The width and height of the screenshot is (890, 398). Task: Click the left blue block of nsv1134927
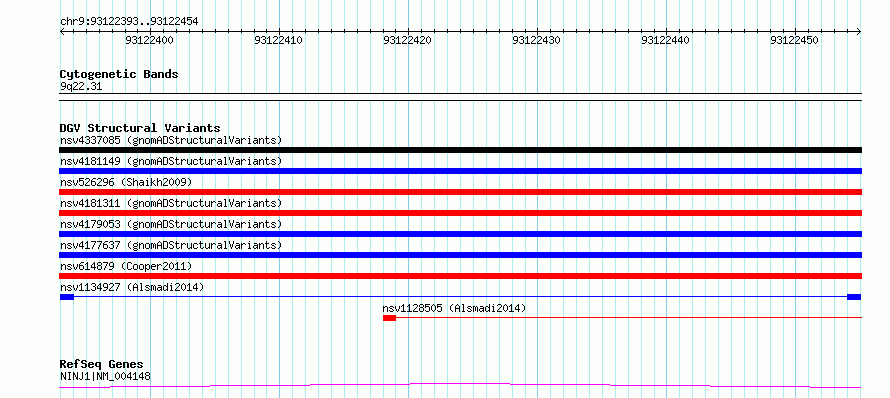[x=66, y=297]
